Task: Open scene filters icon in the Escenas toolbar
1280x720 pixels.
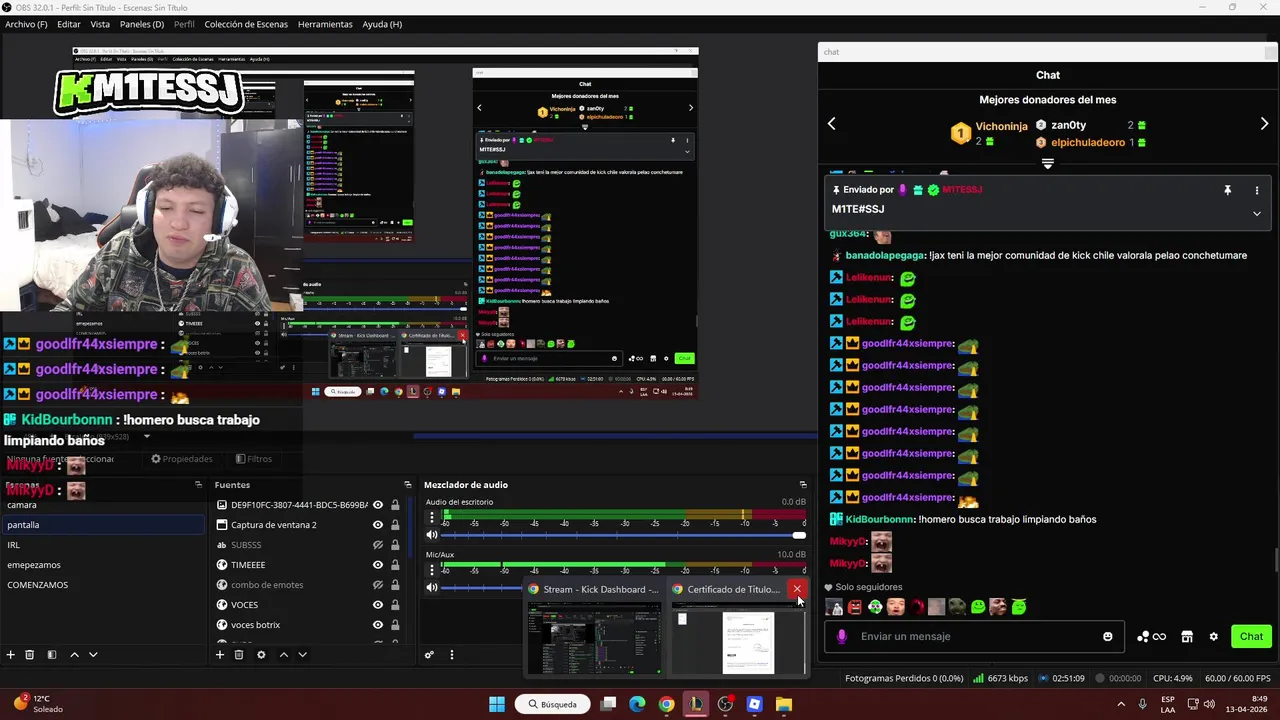Action: 52,655
